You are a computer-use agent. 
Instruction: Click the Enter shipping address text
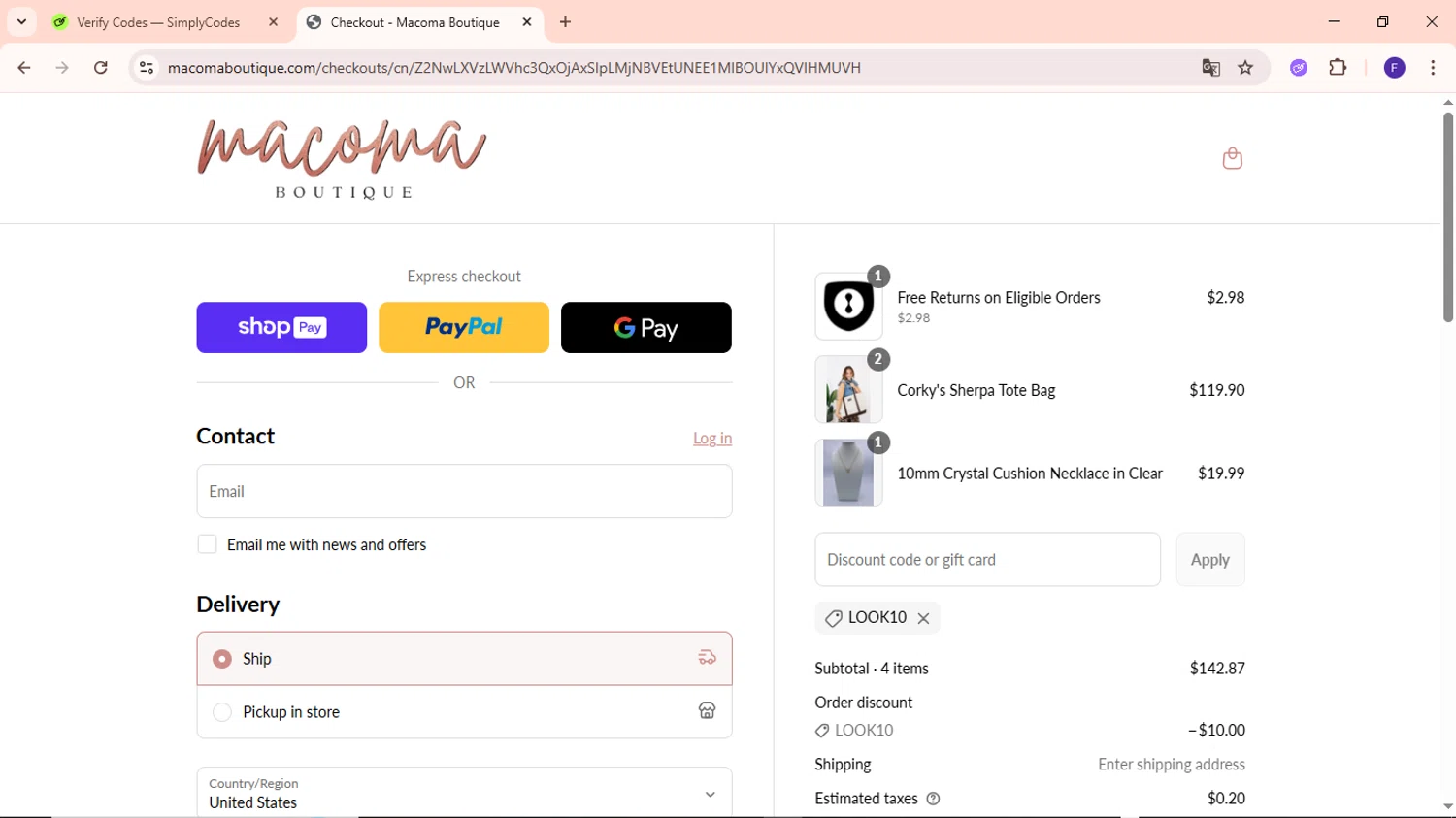pos(1172,765)
